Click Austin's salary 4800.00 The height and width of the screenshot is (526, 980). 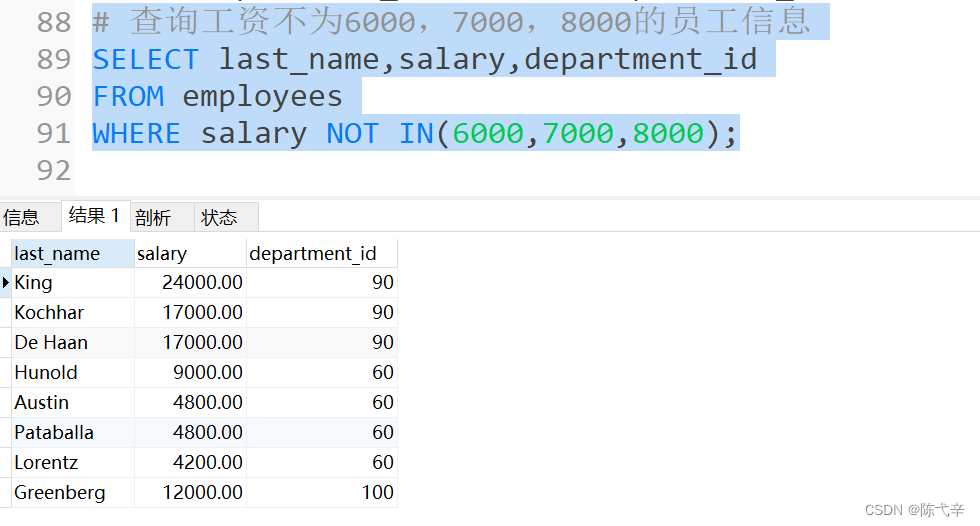191,402
